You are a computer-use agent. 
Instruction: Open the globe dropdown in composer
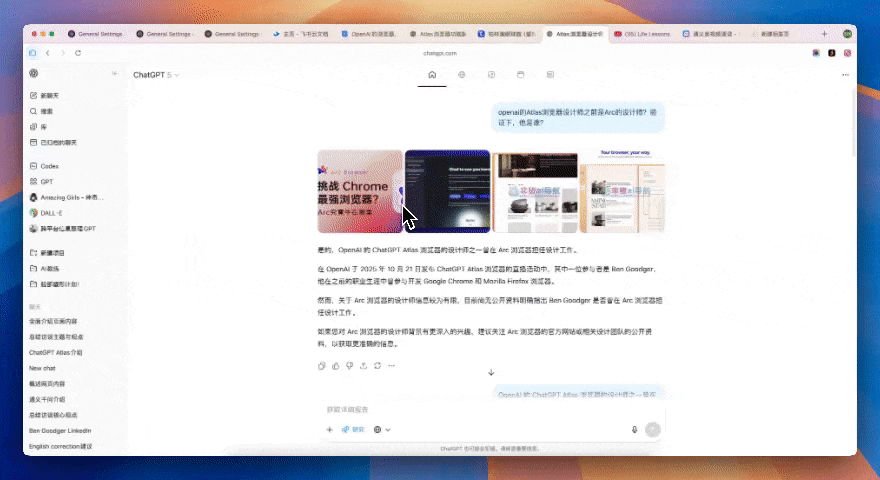coord(381,429)
